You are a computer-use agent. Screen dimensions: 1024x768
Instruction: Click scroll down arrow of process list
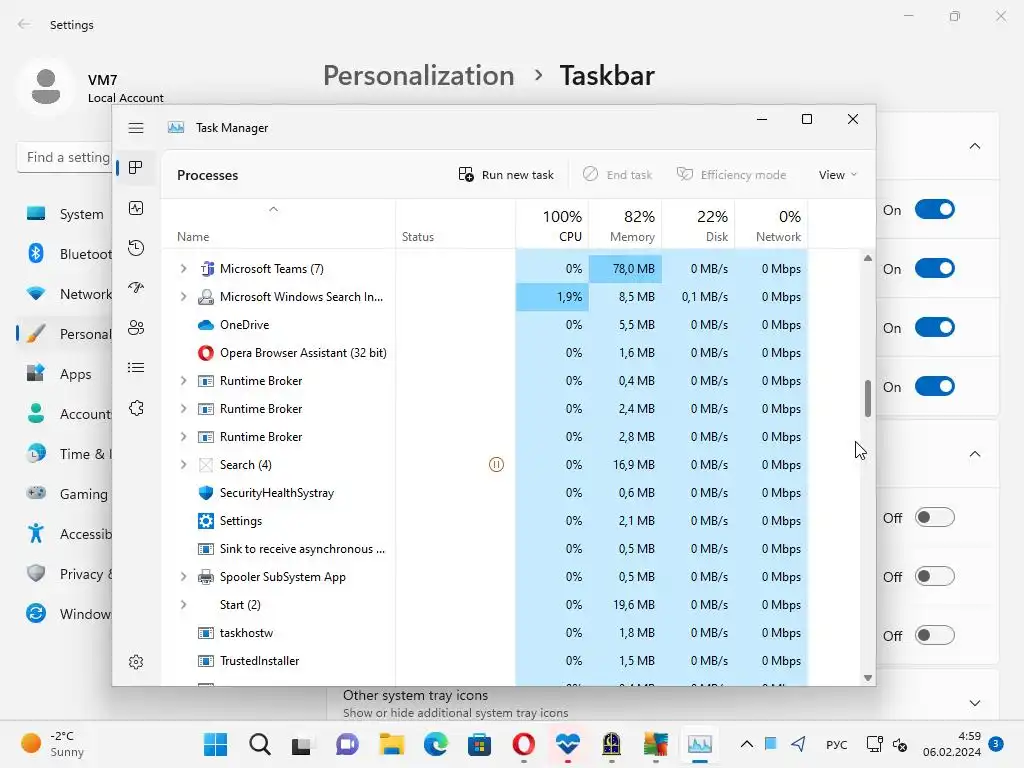(868, 678)
